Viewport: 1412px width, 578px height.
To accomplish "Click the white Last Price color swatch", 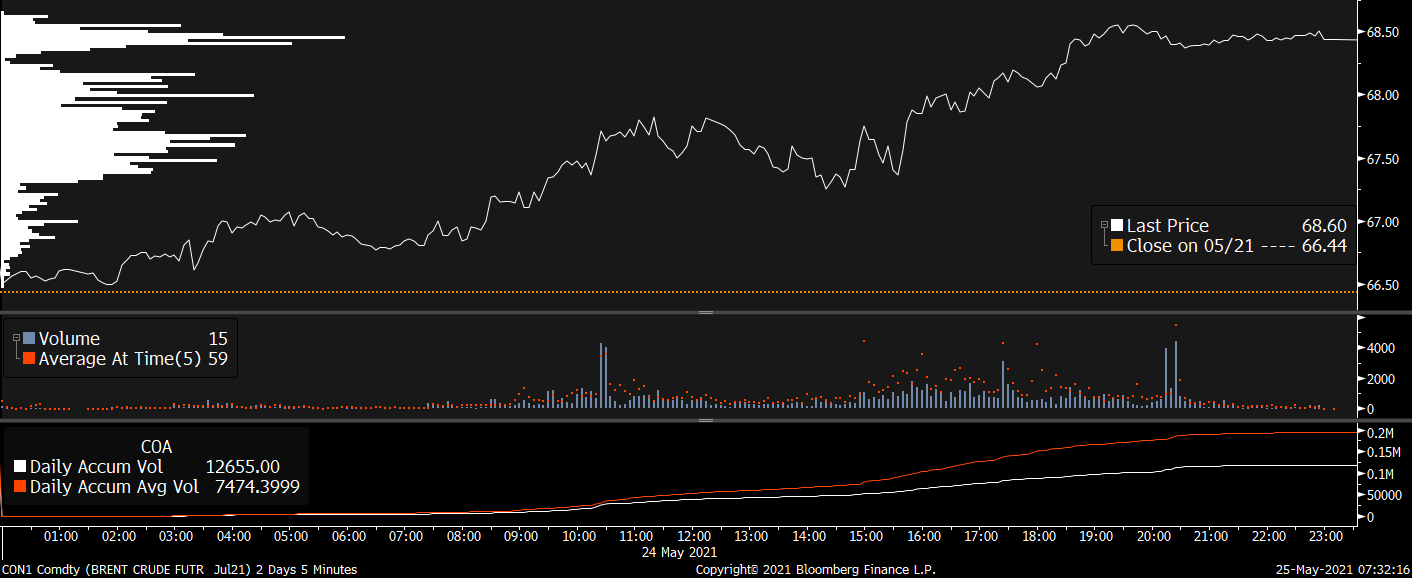I will tap(1117, 226).
